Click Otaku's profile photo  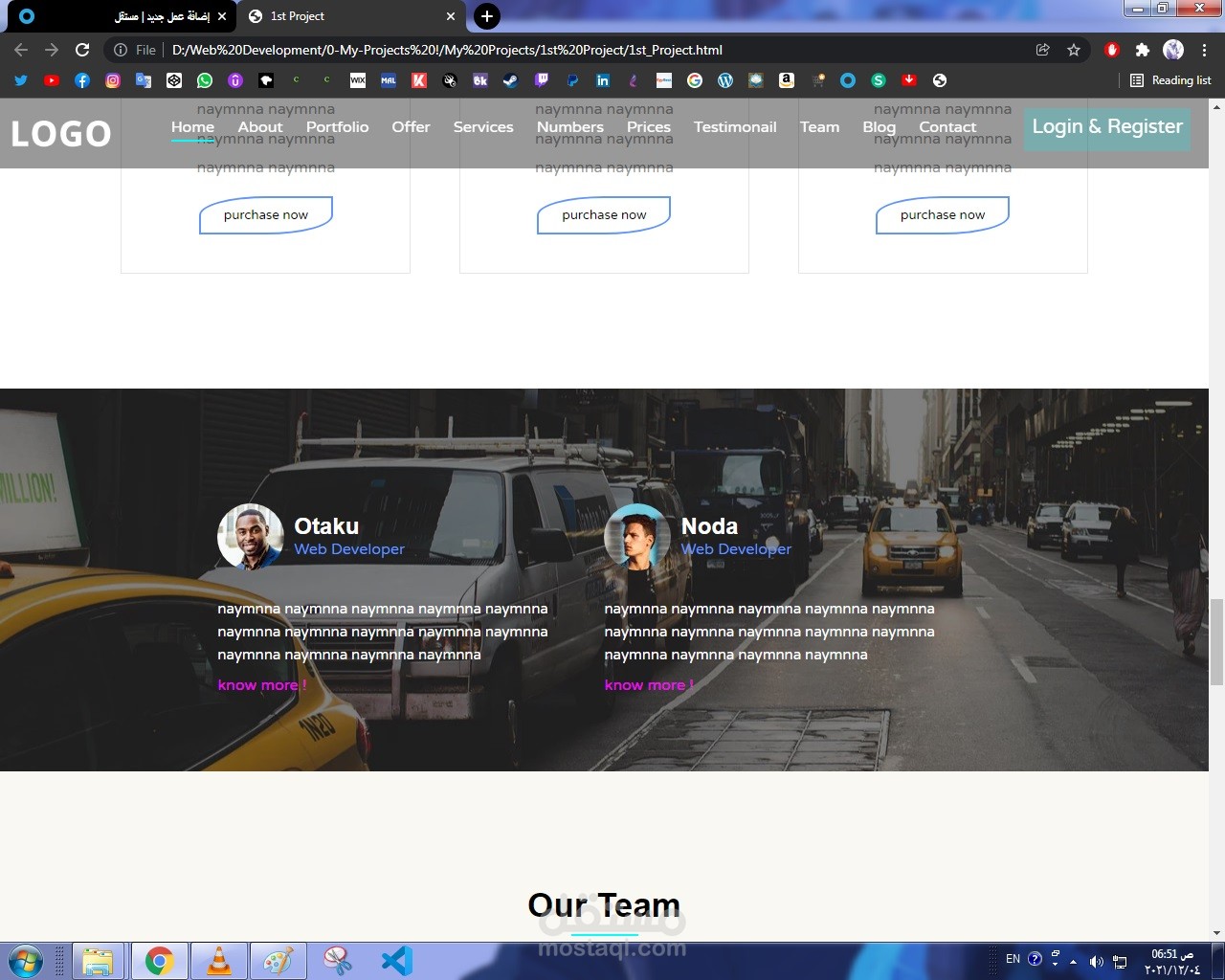[251, 537]
